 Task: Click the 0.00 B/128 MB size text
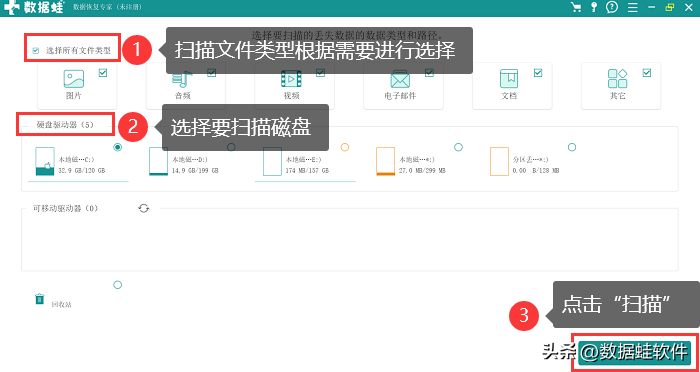click(x=536, y=171)
